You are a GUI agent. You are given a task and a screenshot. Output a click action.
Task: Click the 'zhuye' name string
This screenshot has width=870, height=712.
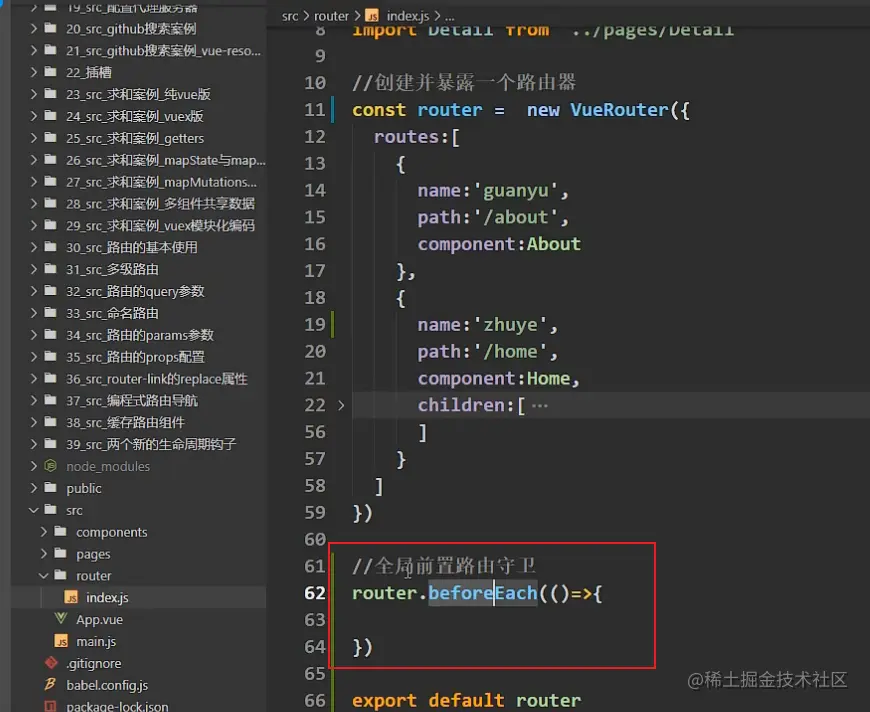pyautogui.click(x=510, y=325)
